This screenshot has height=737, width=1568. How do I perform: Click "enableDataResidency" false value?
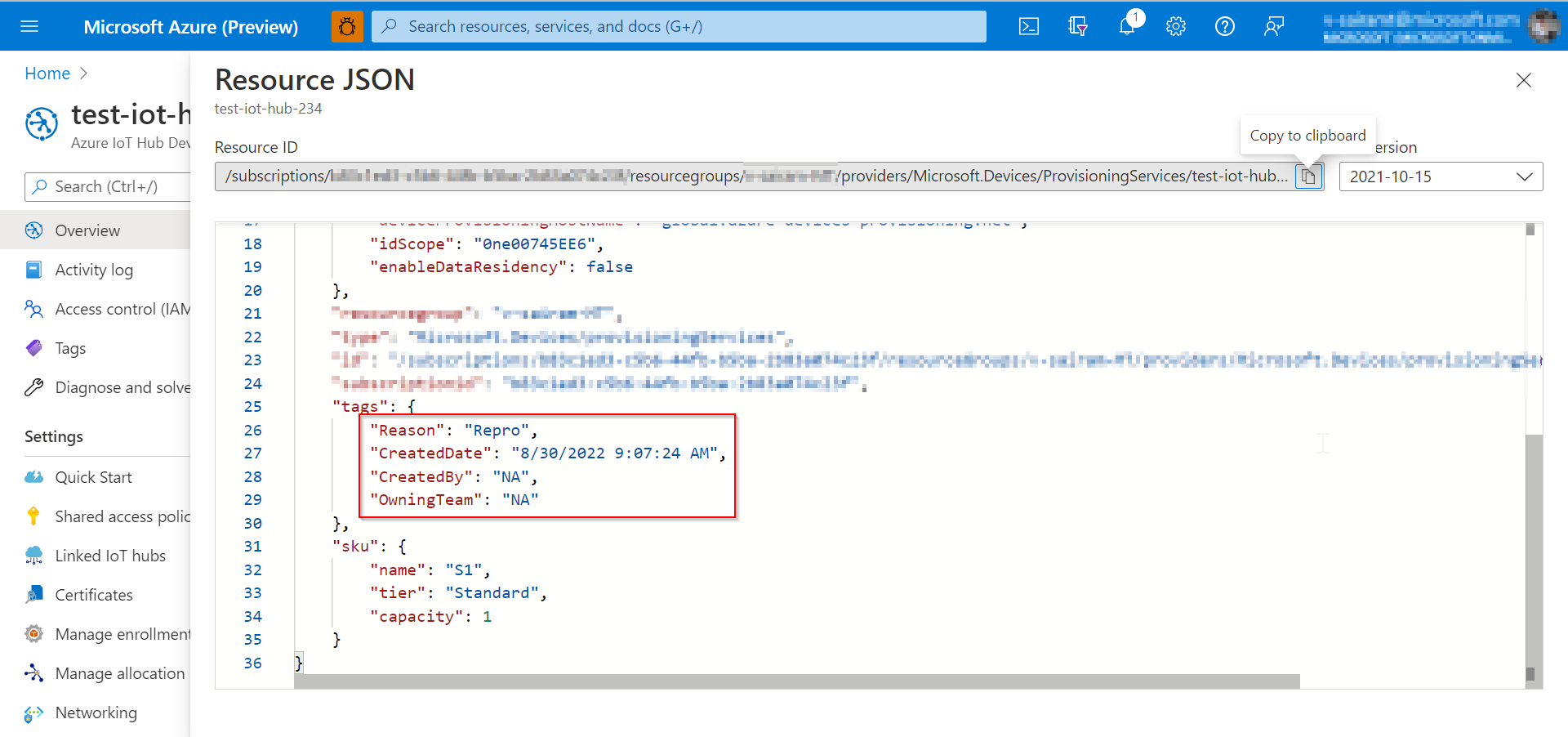pos(609,266)
